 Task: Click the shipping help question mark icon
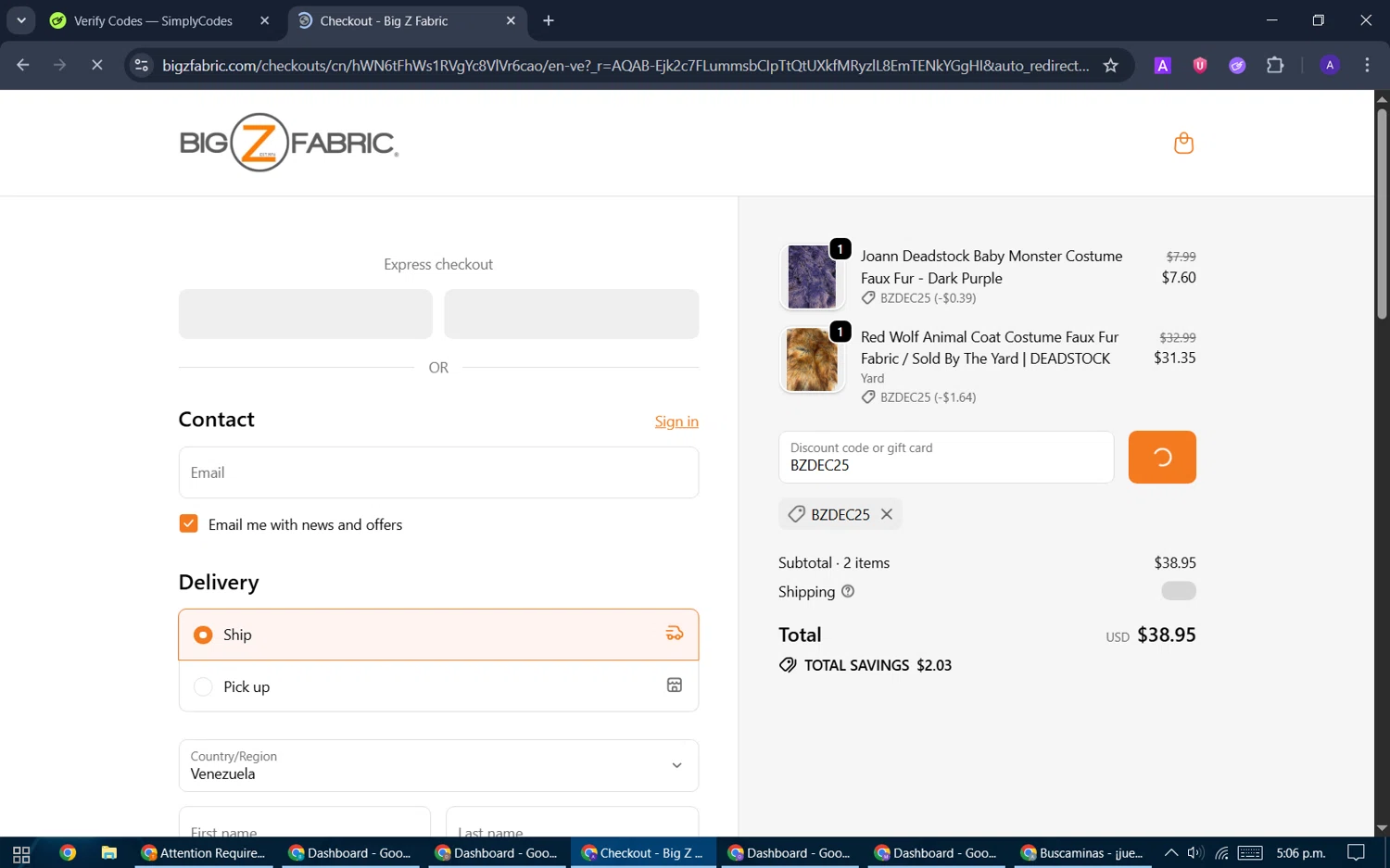coord(847,591)
